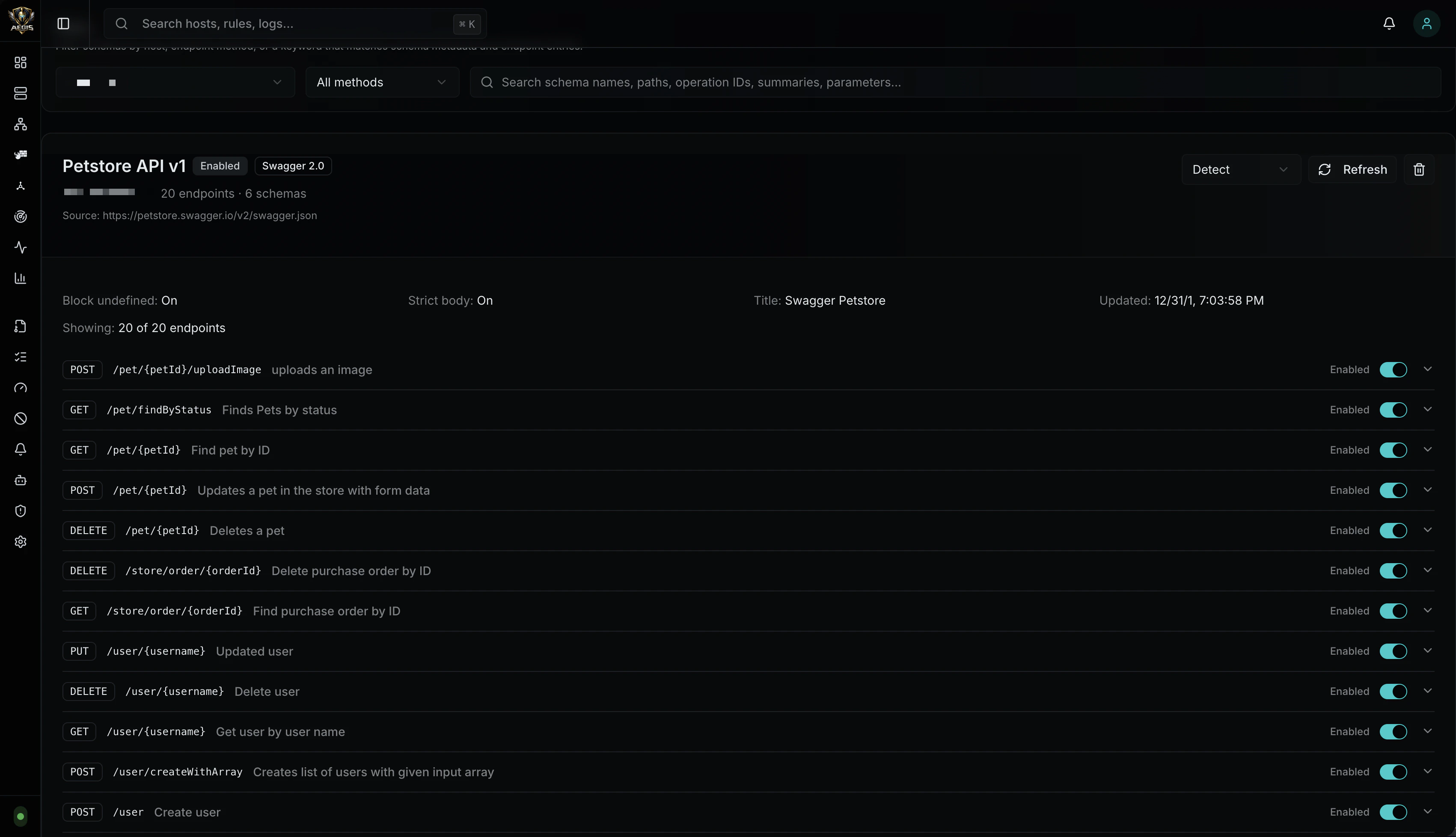Click the settings gear in sidebar
Screen dimensions: 1456x837
(21, 541)
